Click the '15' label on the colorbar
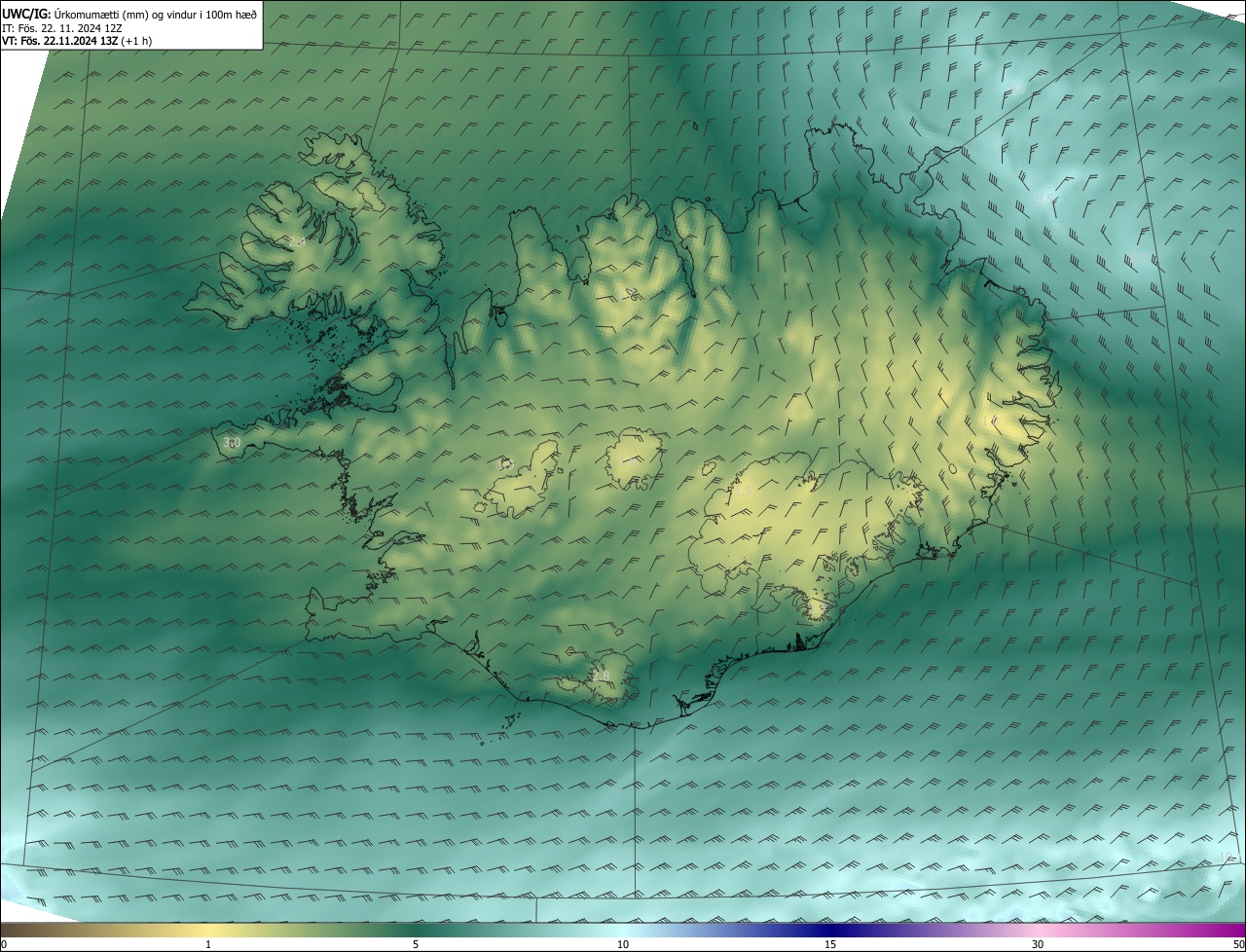This screenshot has width=1246, height=952. click(830, 944)
